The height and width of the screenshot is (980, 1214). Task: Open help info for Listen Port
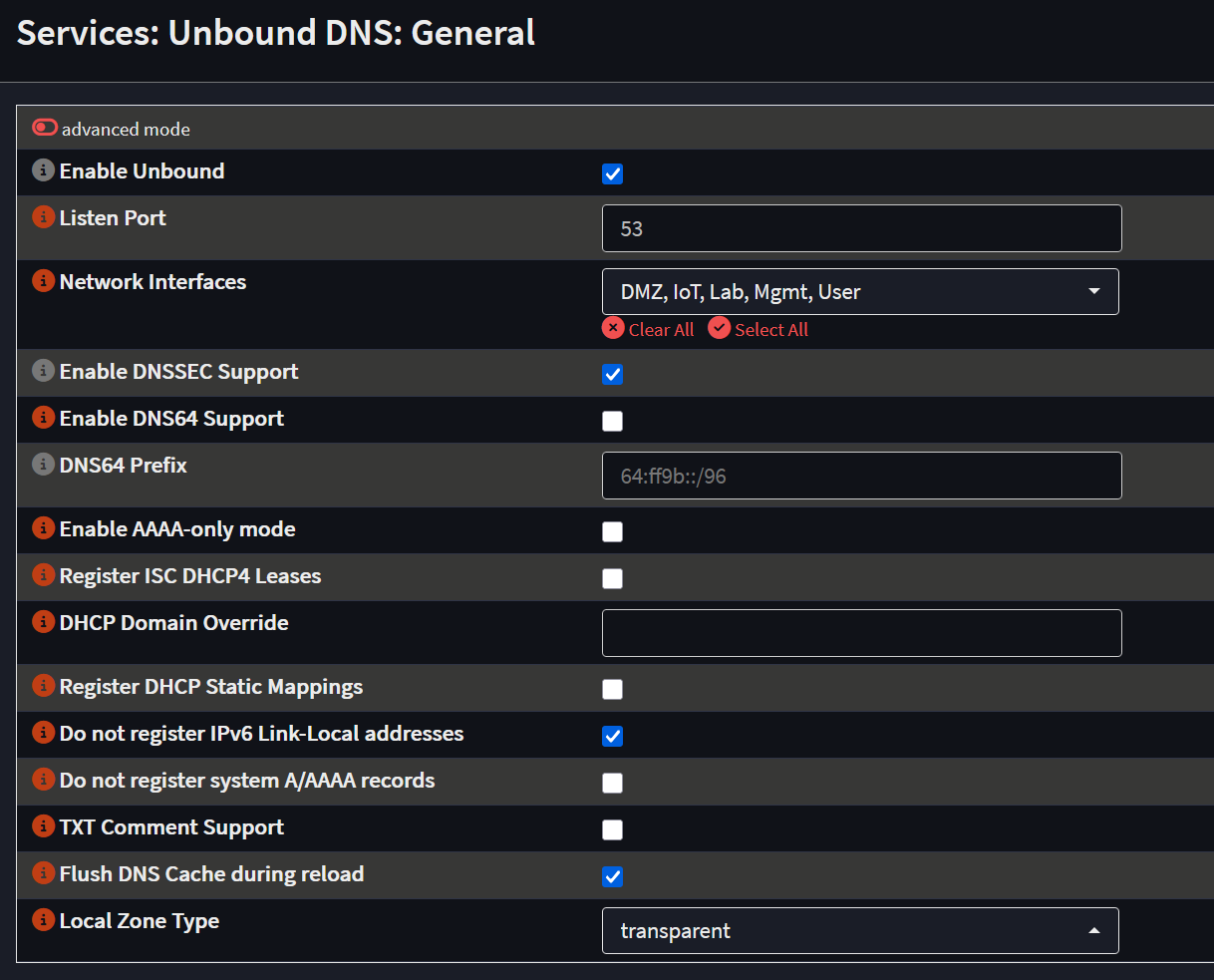pos(42,215)
